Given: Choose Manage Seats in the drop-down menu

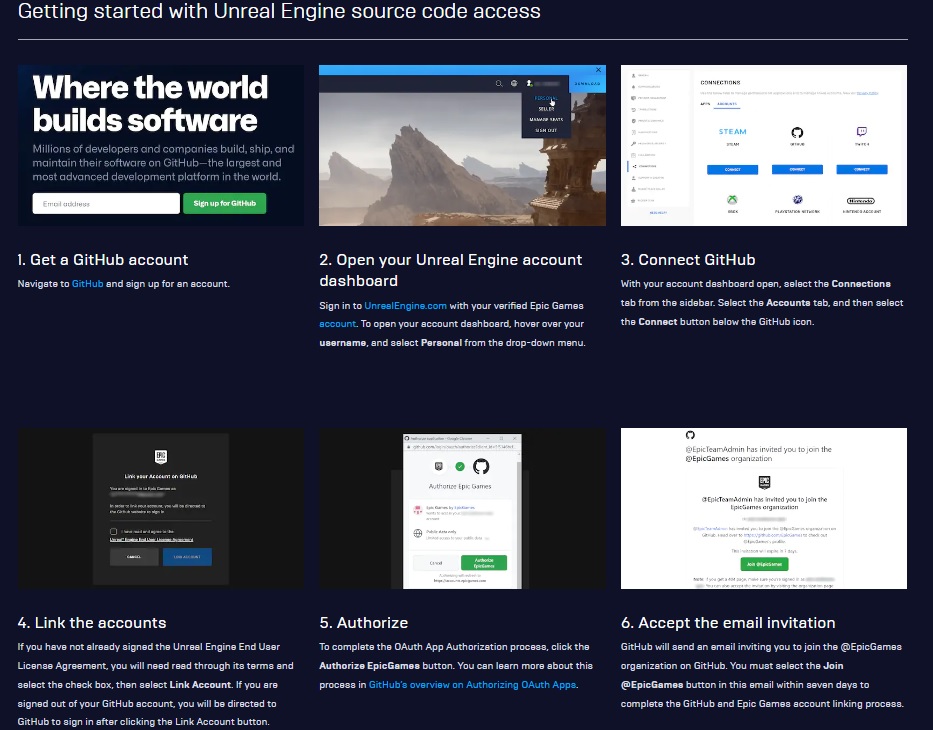Looking at the screenshot, I should [546, 120].
